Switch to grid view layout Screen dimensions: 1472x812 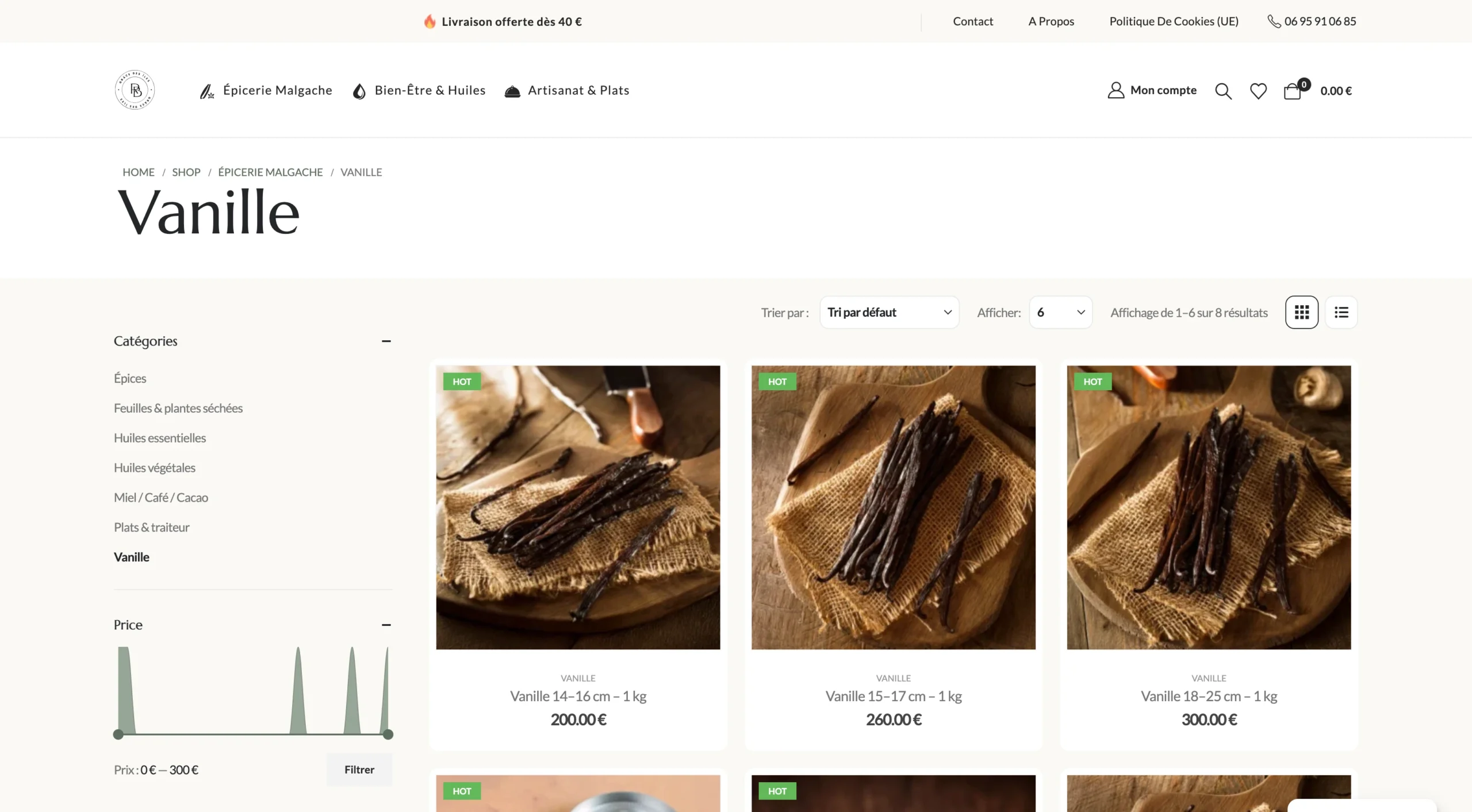click(x=1302, y=312)
